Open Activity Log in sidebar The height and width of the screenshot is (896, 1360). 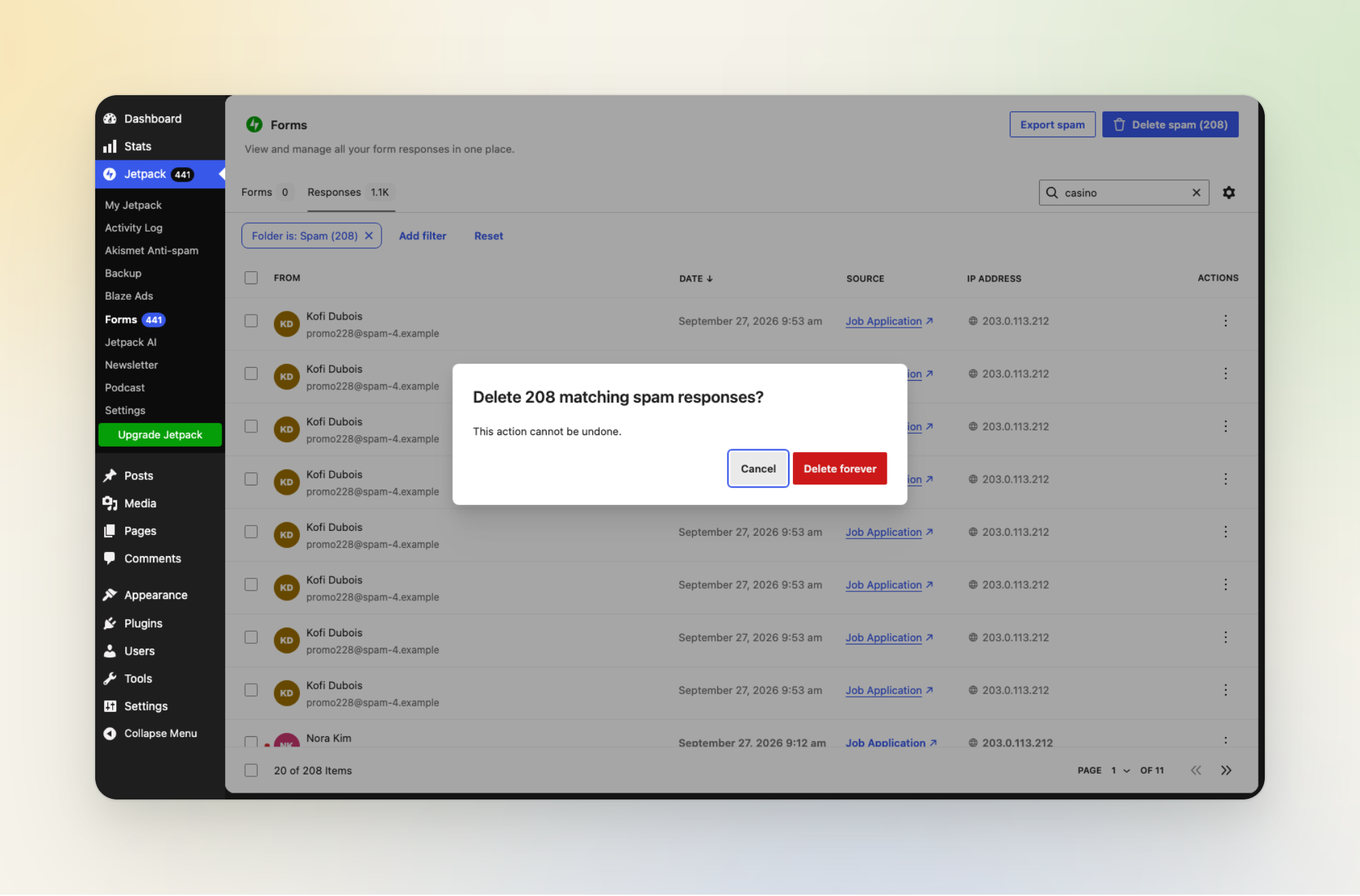(133, 228)
